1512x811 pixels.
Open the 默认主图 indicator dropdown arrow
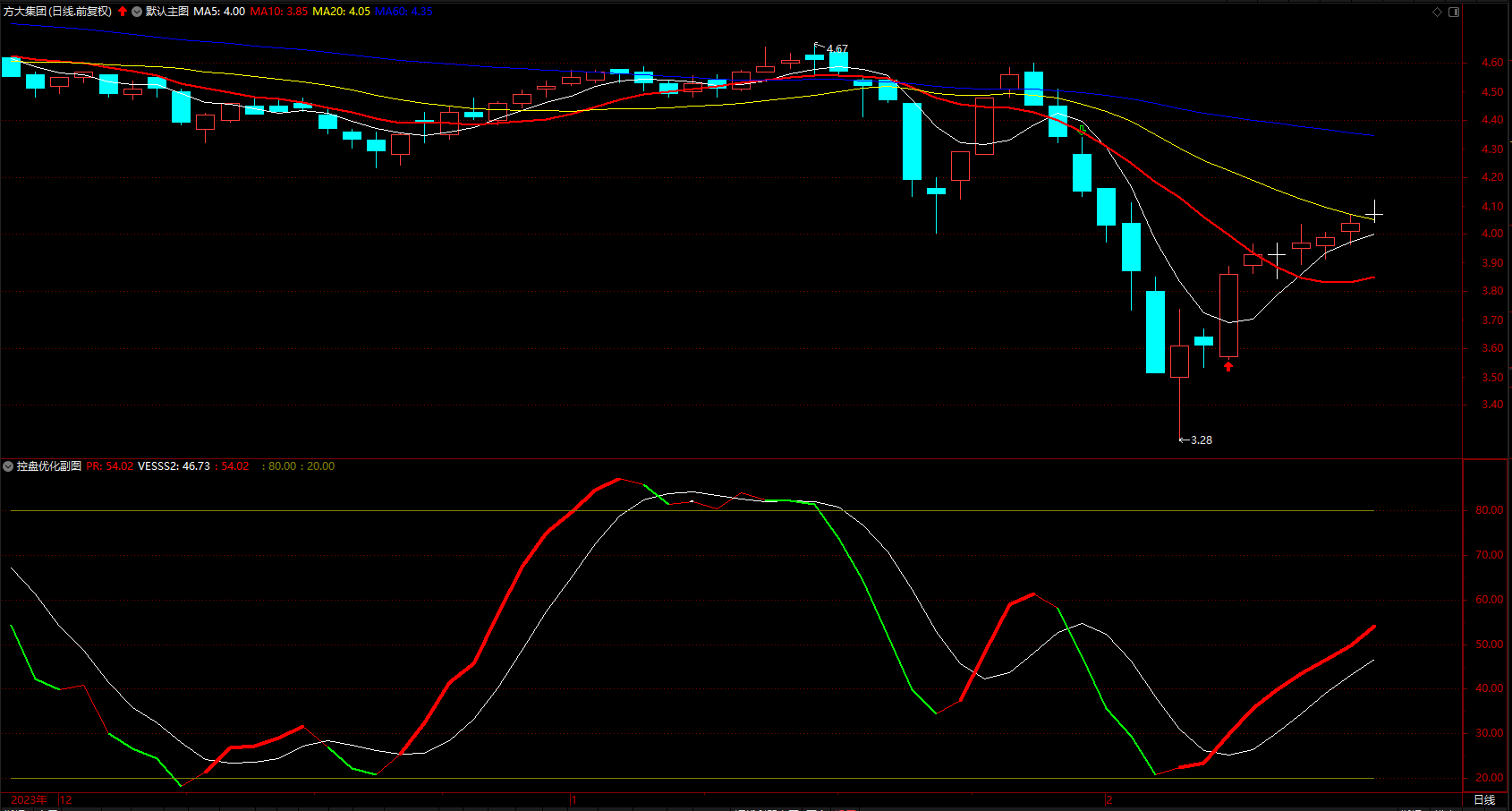[137, 12]
